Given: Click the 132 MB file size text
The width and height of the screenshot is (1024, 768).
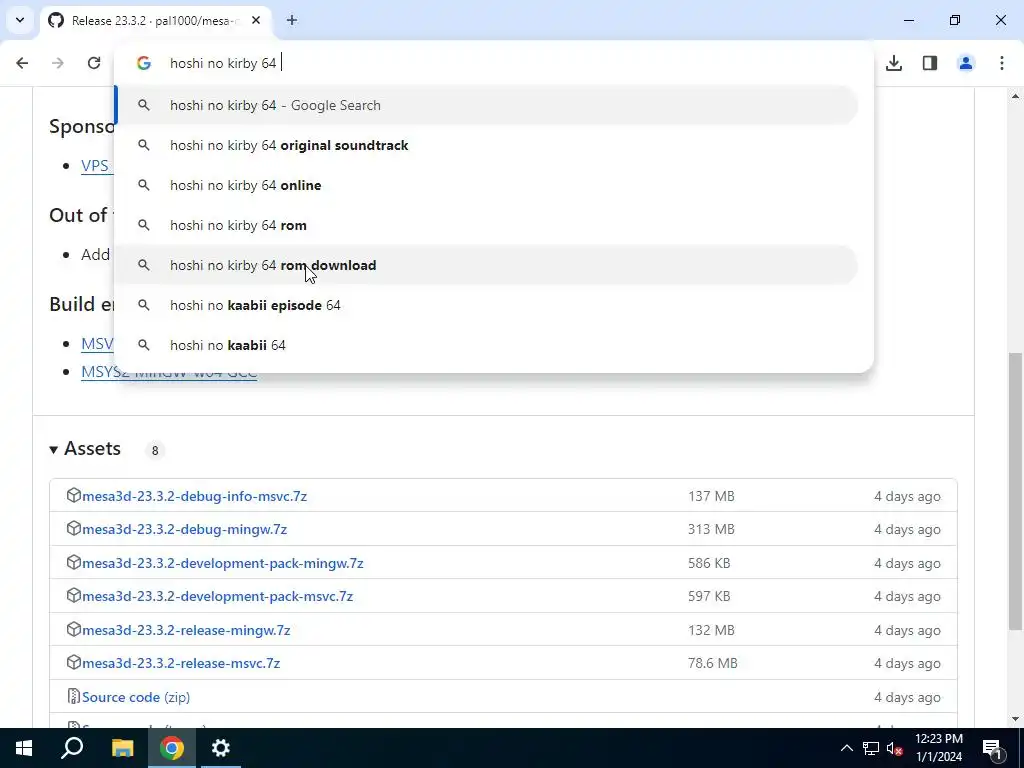Looking at the screenshot, I should [x=711, y=630].
